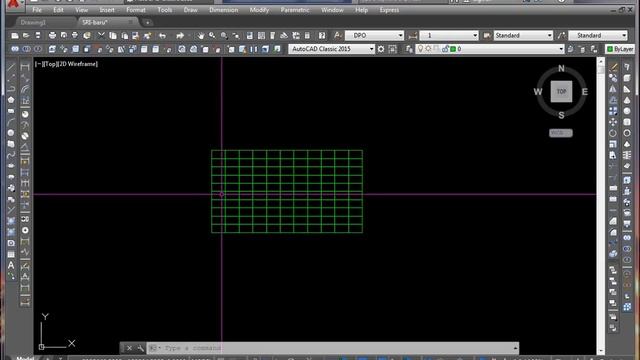This screenshot has width=640, height=360.
Task: Open the Parametric menu
Action: click(295, 10)
